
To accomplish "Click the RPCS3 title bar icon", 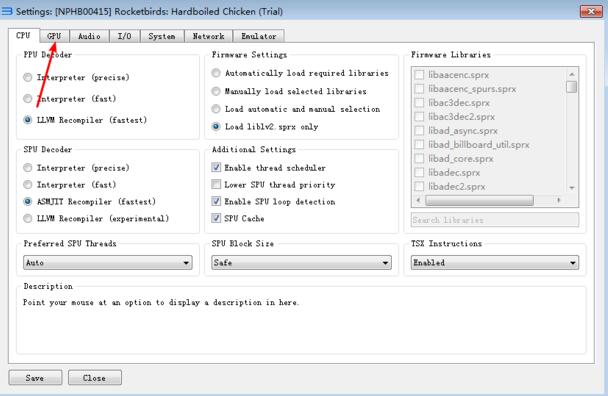I will (7, 11).
